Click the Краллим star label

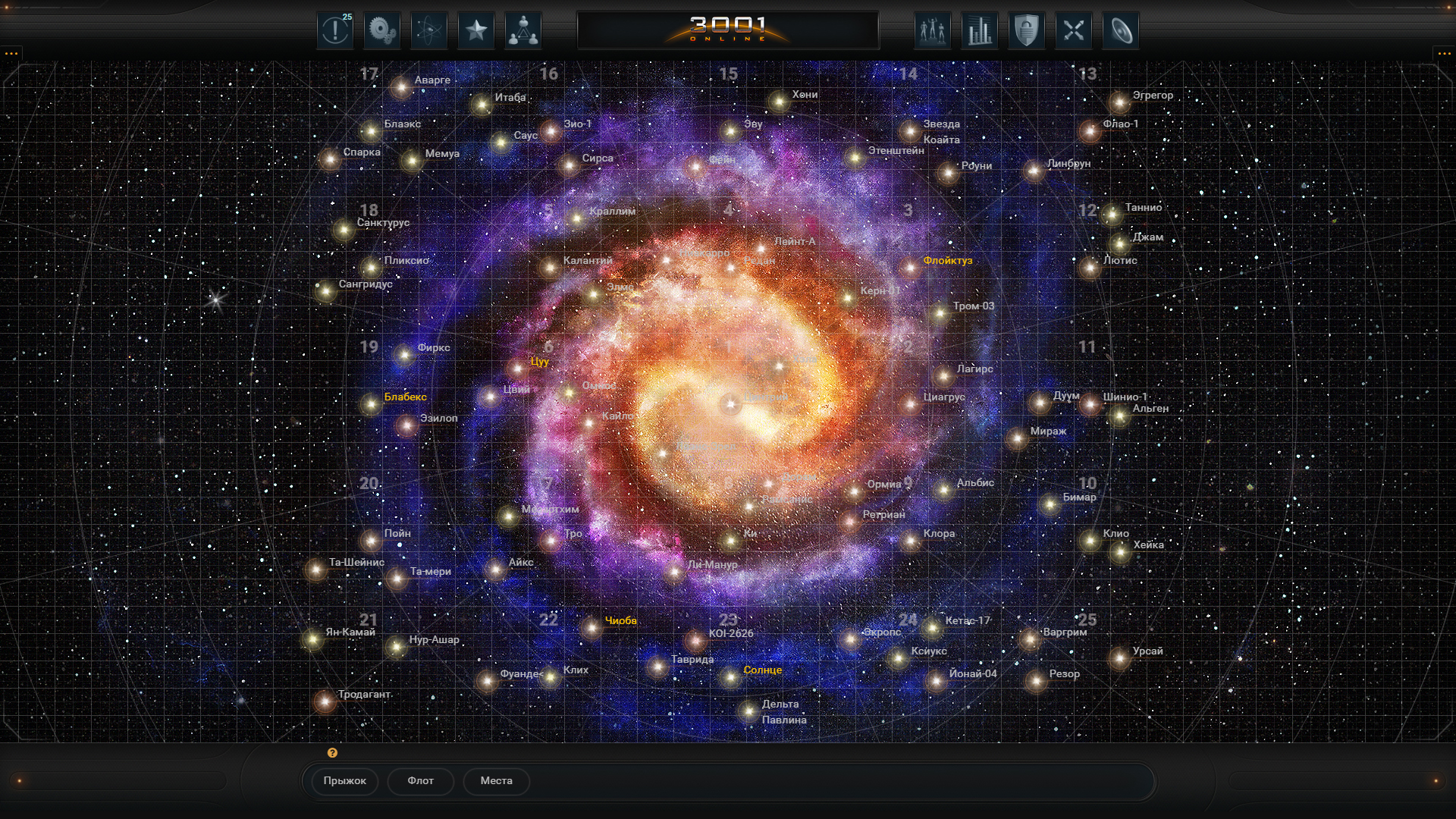[x=613, y=212]
